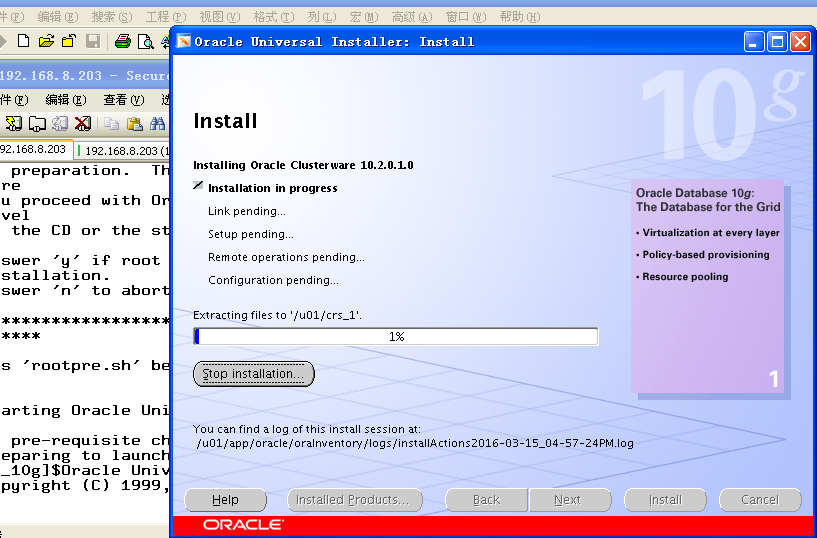Click the SecureCRT Connect in Tab folder icon

pos(37,123)
